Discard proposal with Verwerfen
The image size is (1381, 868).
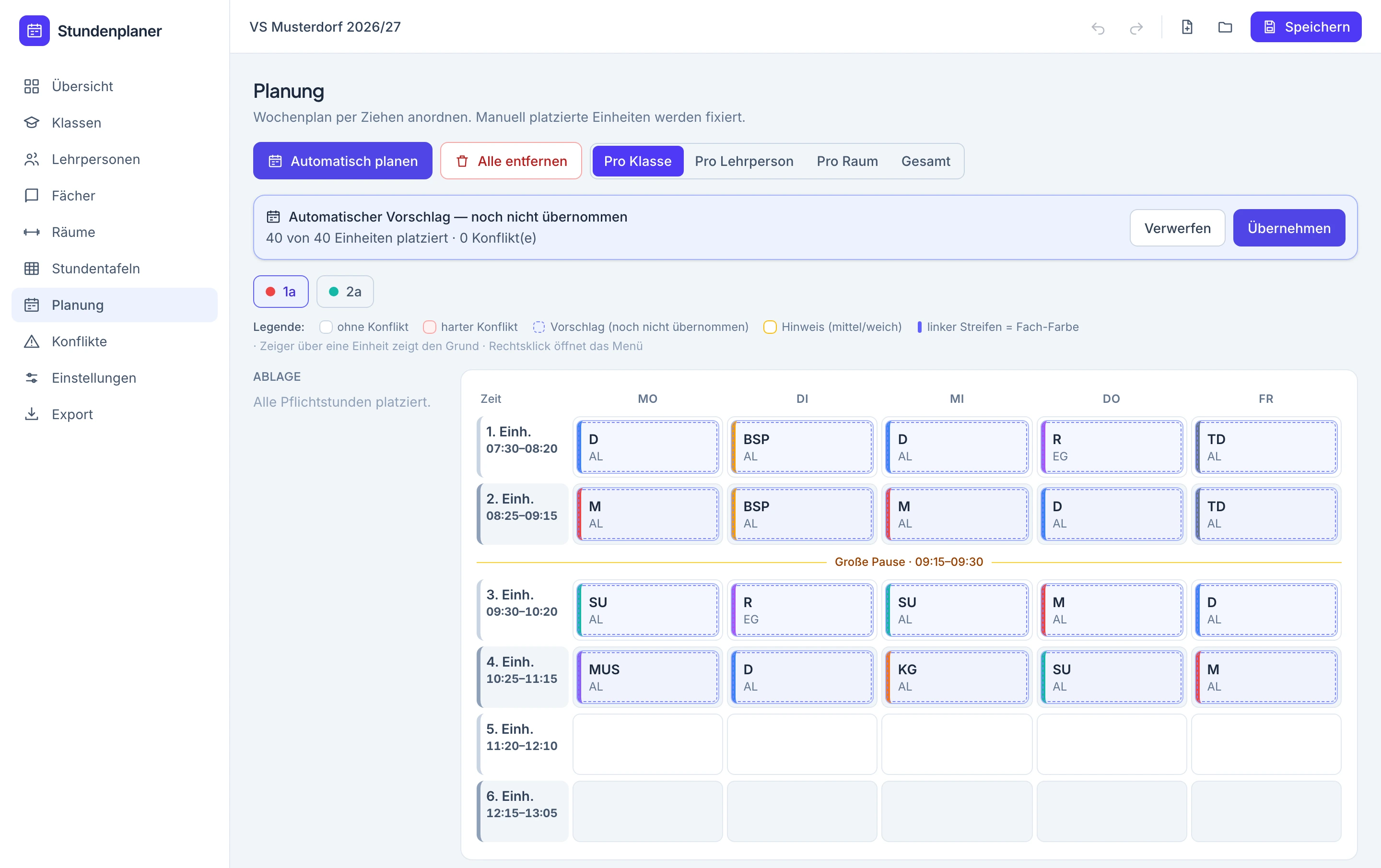pos(1177,228)
